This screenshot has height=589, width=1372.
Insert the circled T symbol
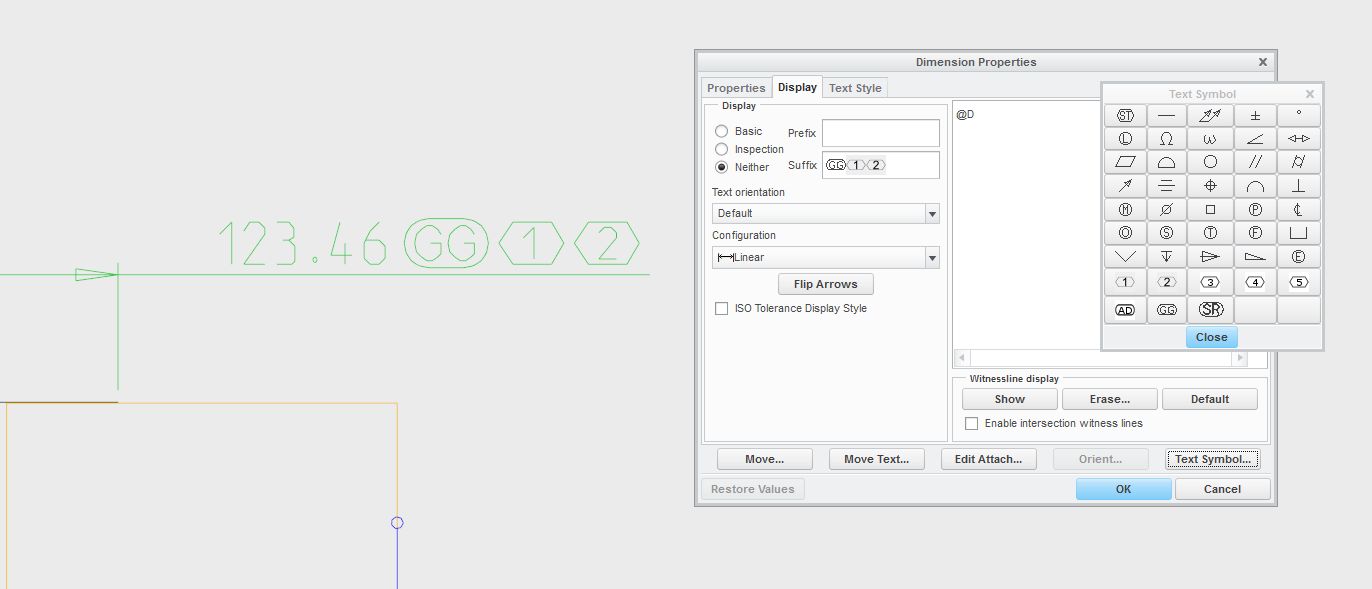pos(1211,233)
